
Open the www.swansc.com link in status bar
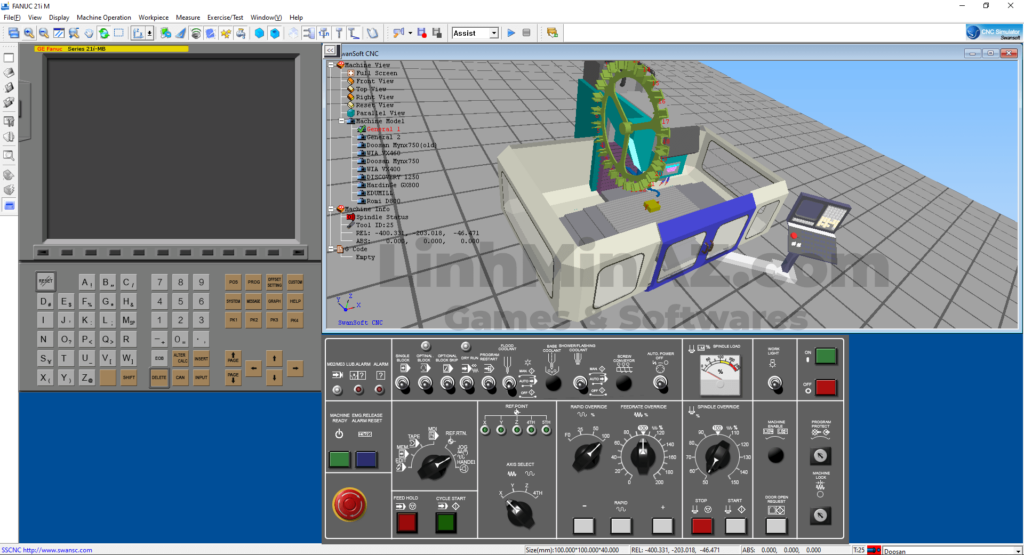57,550
